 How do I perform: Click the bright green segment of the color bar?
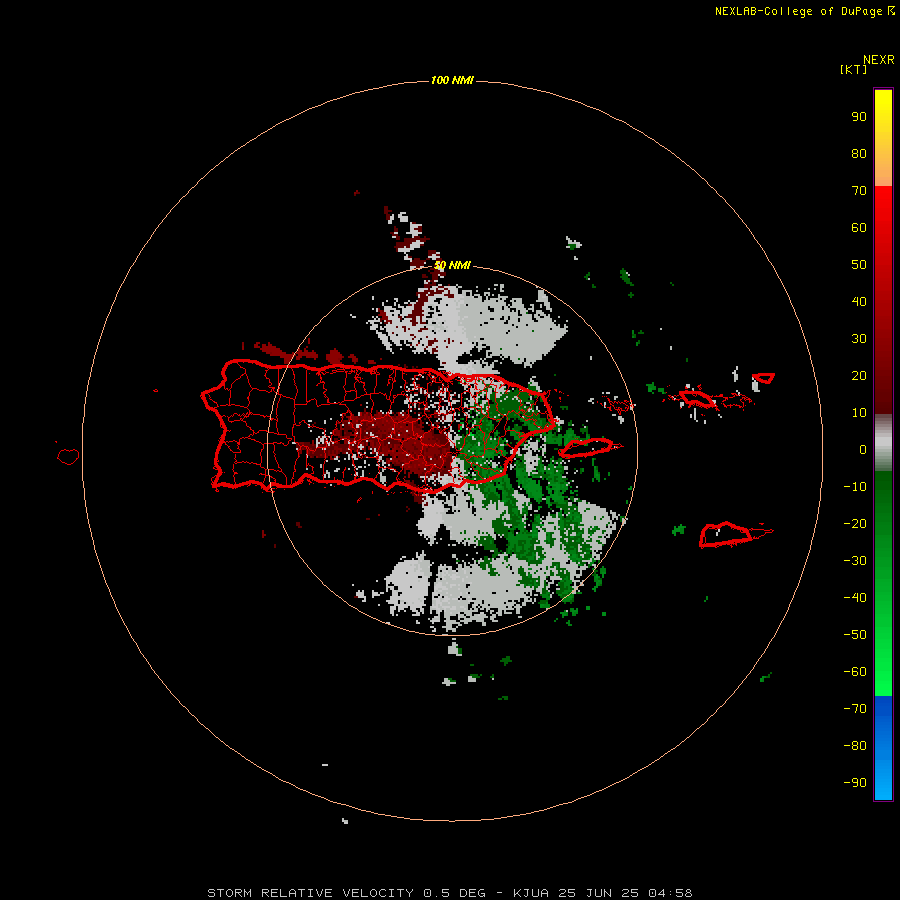[x=883, y=583]
